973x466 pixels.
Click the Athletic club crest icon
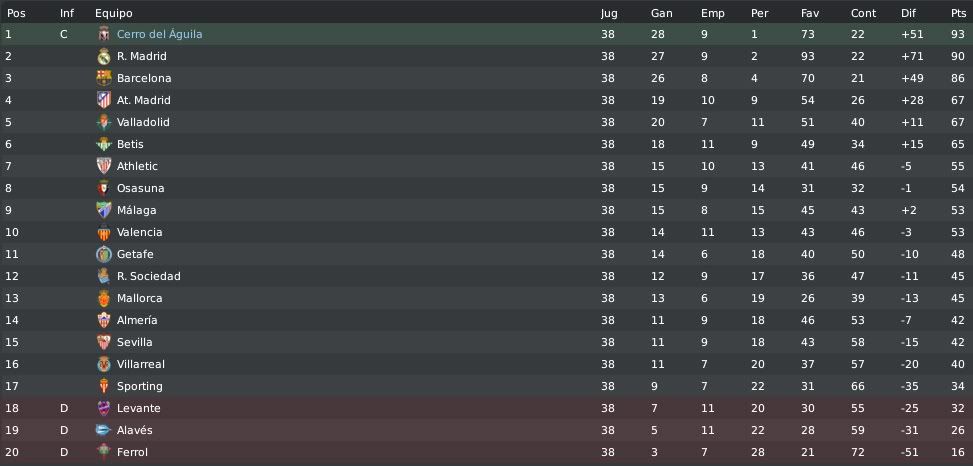click(104, 166)
